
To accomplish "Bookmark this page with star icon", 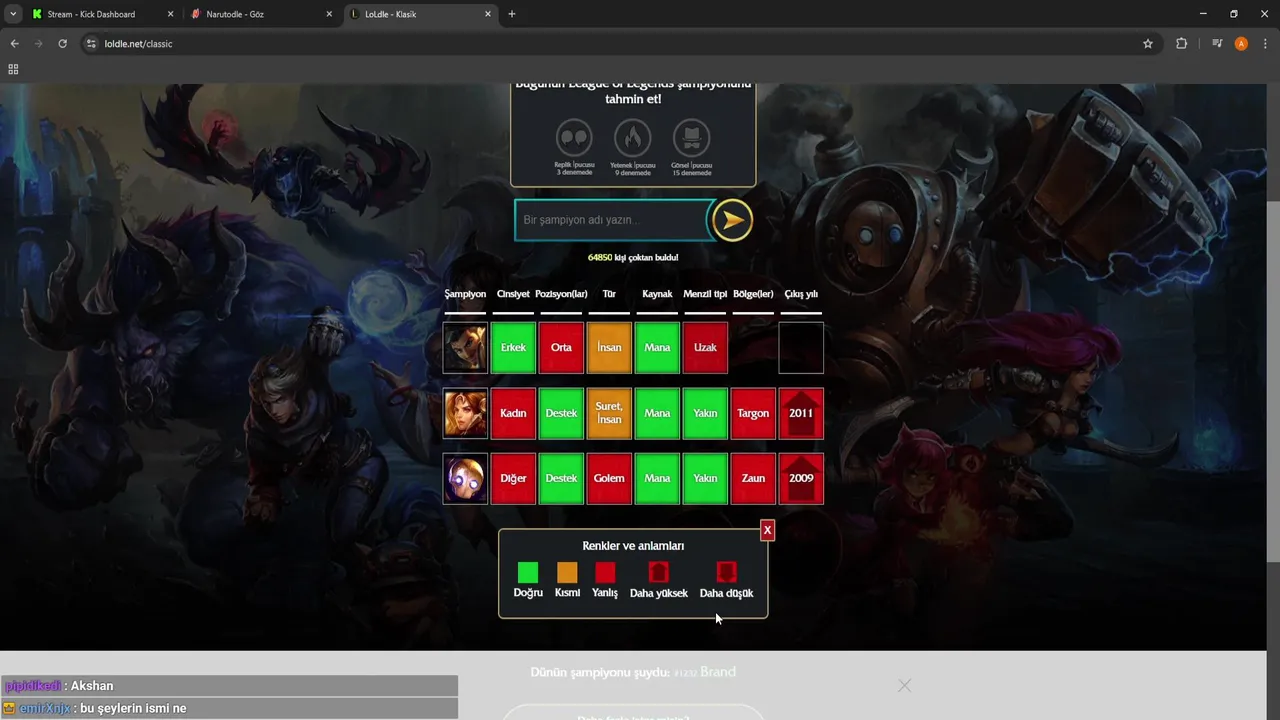I will pyautogui.click(x=1148, y=44).
